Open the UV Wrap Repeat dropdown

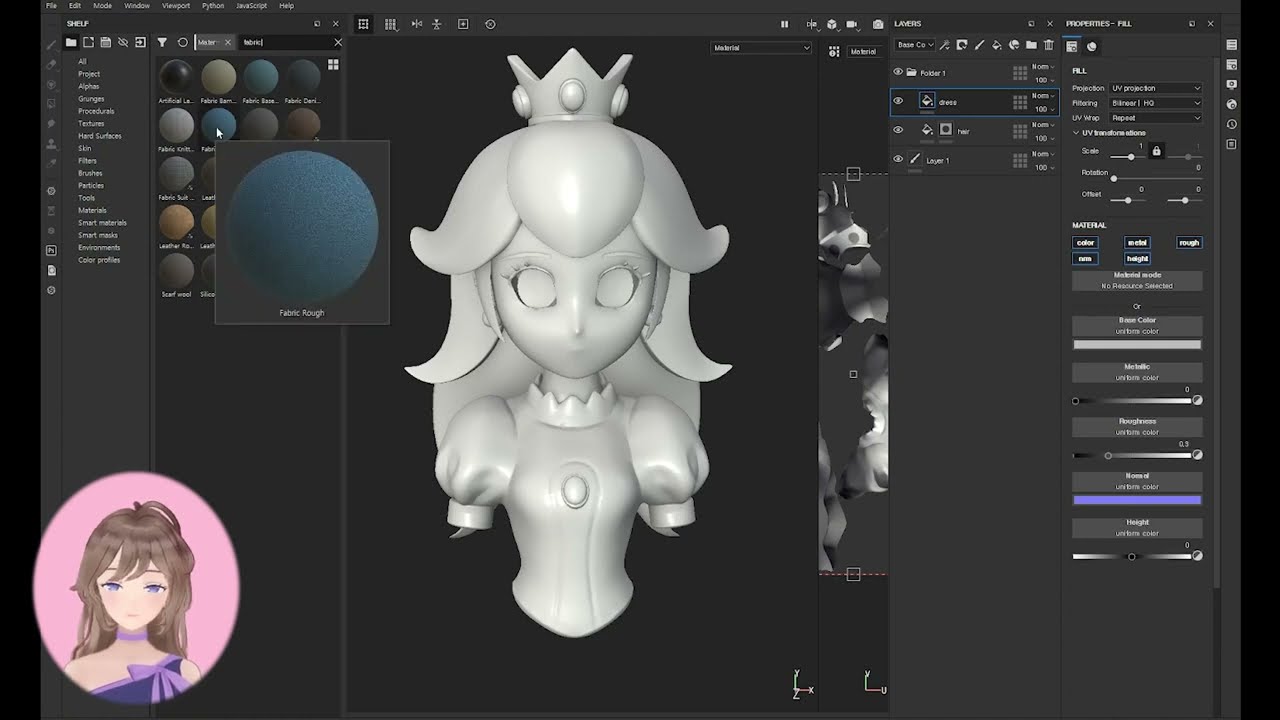[x=1155, y=118]
